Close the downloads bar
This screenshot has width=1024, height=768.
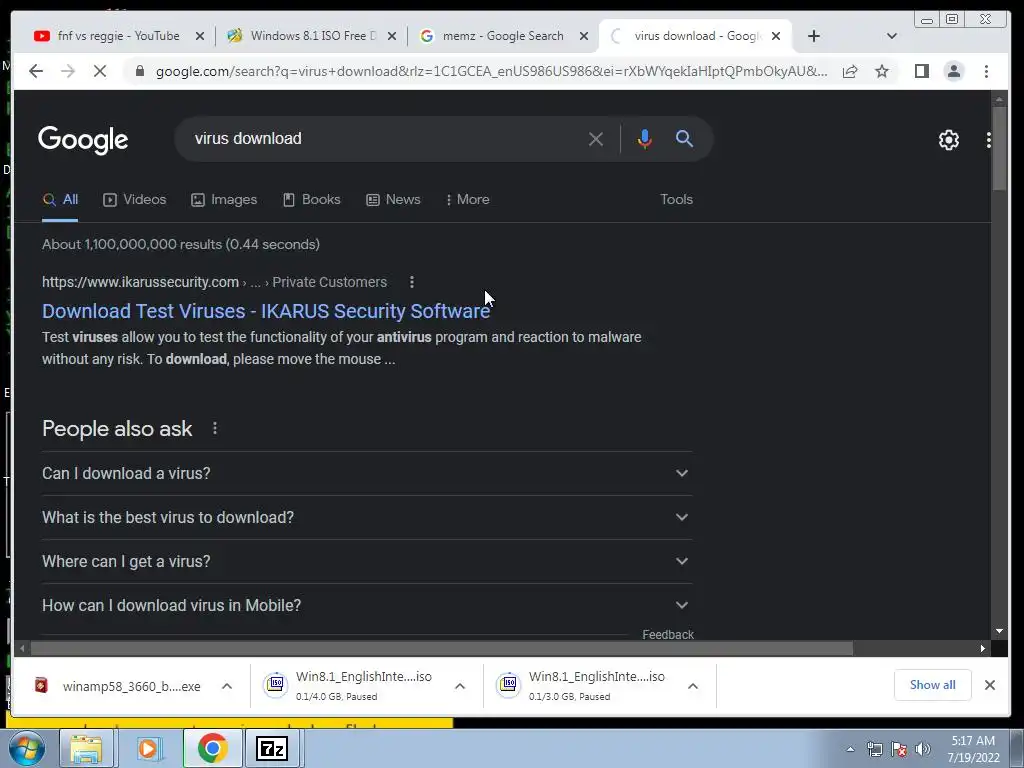coord(989,685)
